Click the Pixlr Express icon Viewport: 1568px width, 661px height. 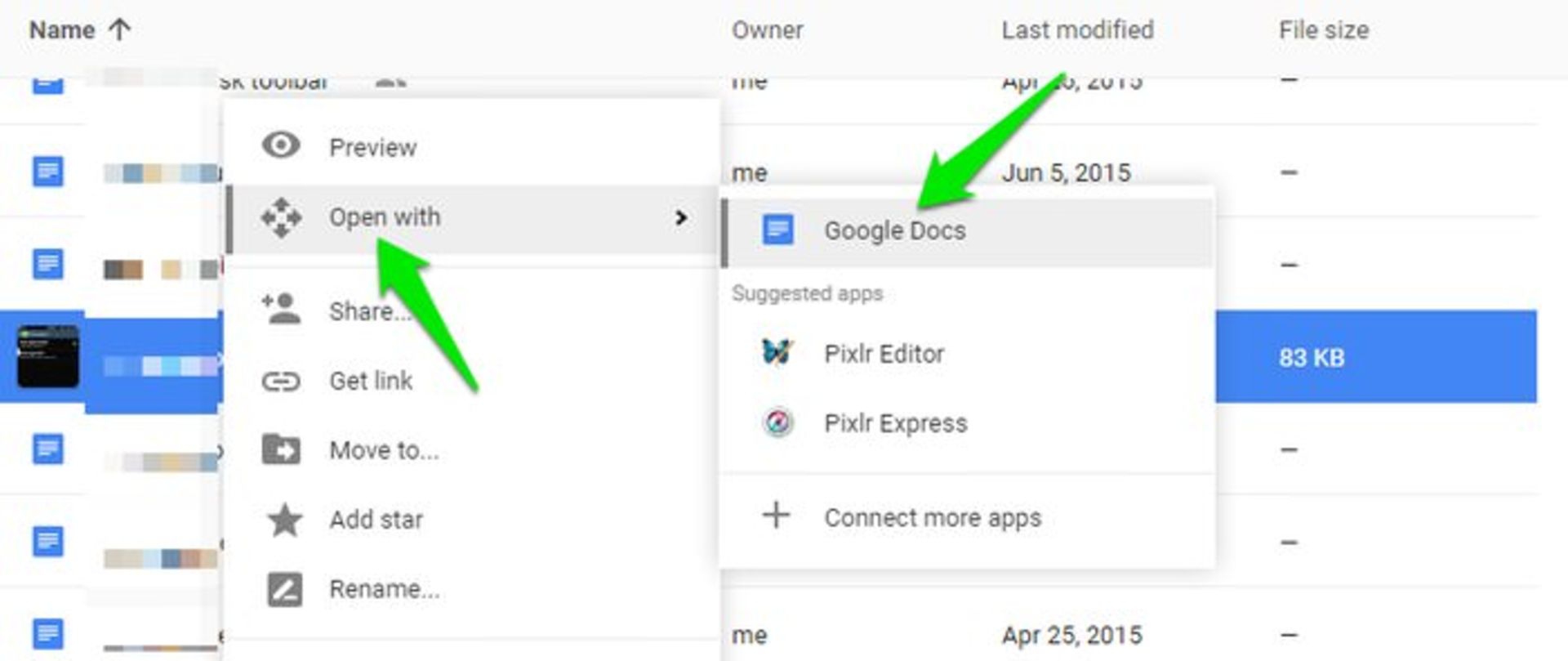tap(777, 422)
